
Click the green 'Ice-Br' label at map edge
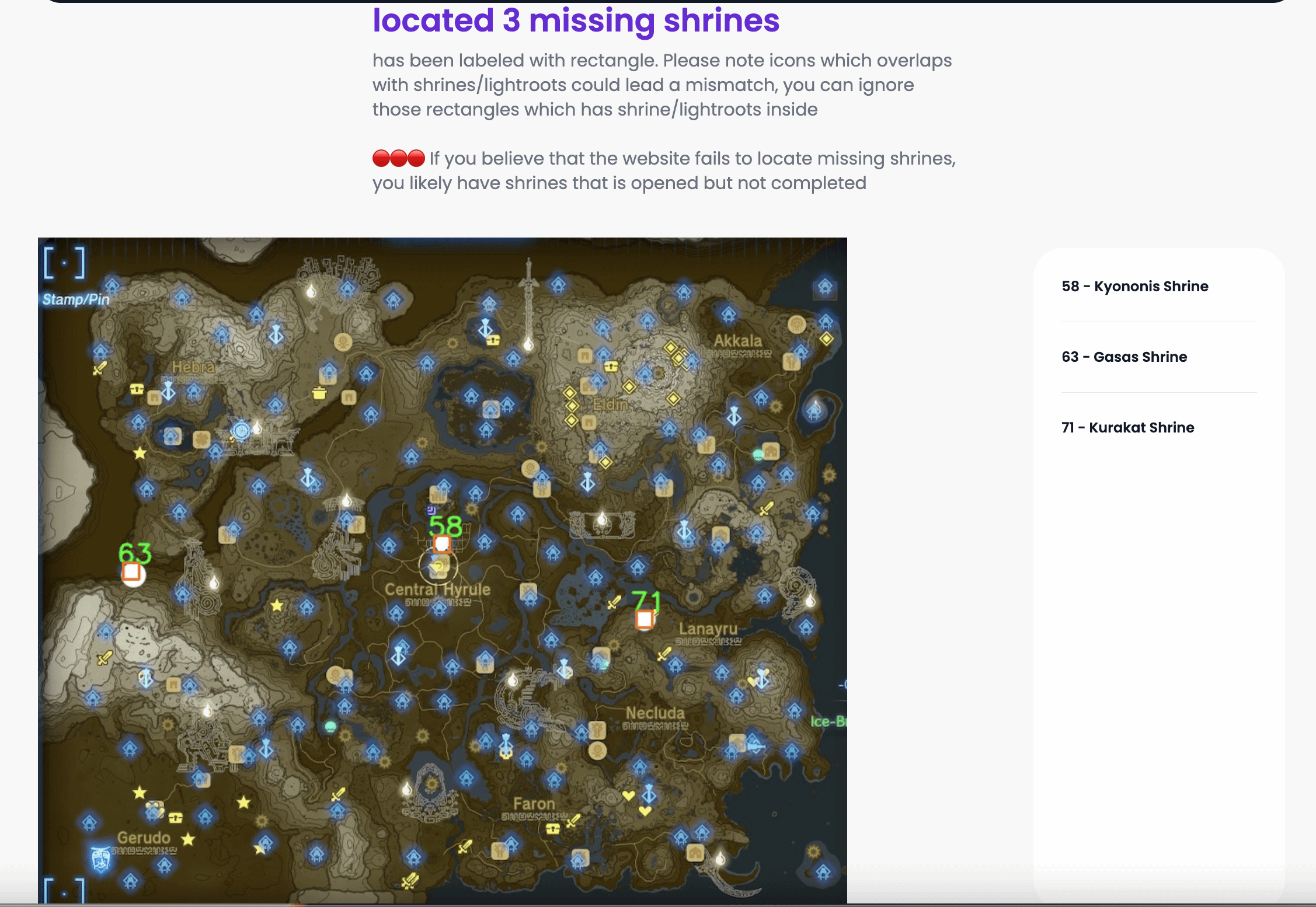coord(828,721)
